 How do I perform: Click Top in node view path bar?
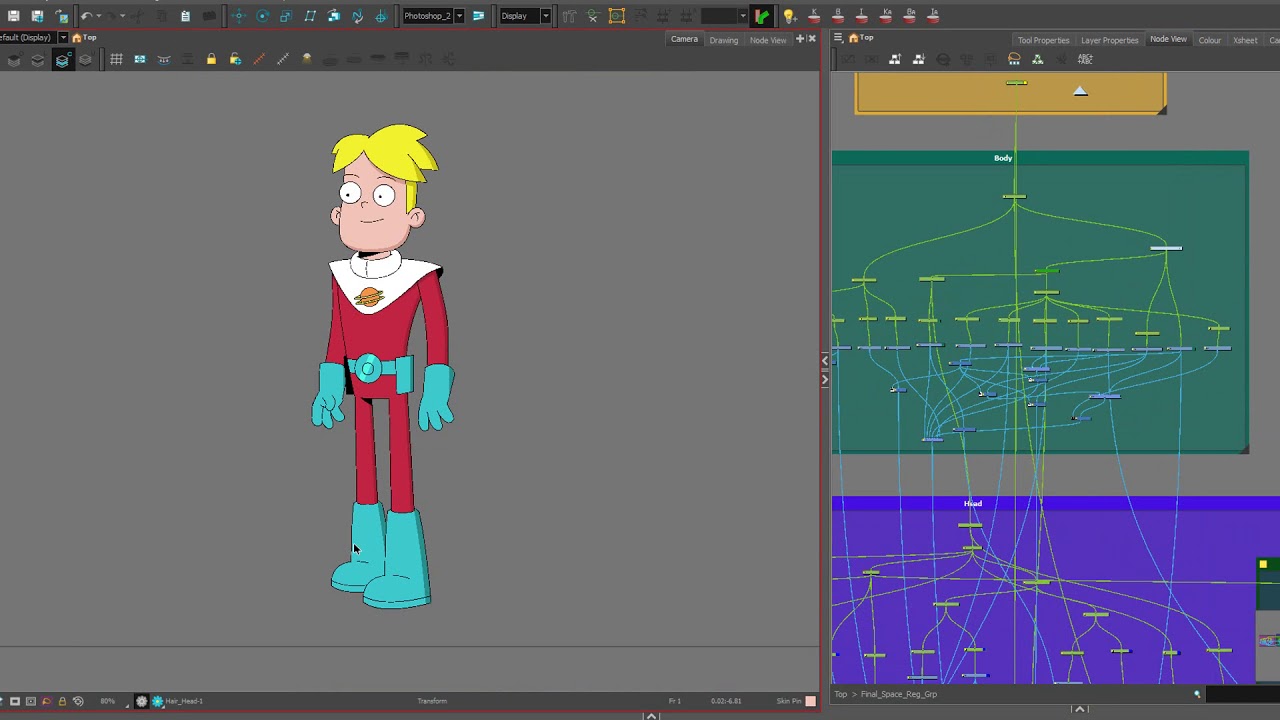pos(841,694)
